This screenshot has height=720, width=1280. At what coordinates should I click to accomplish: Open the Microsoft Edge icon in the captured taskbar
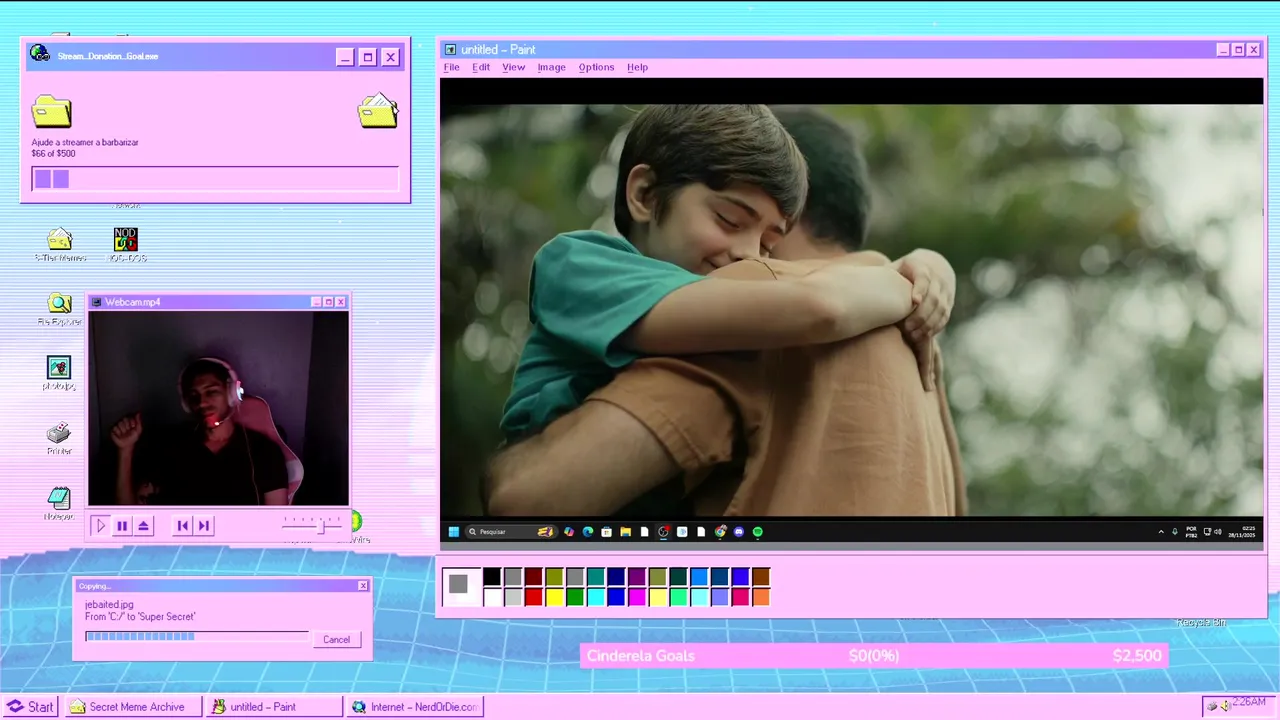588,532
